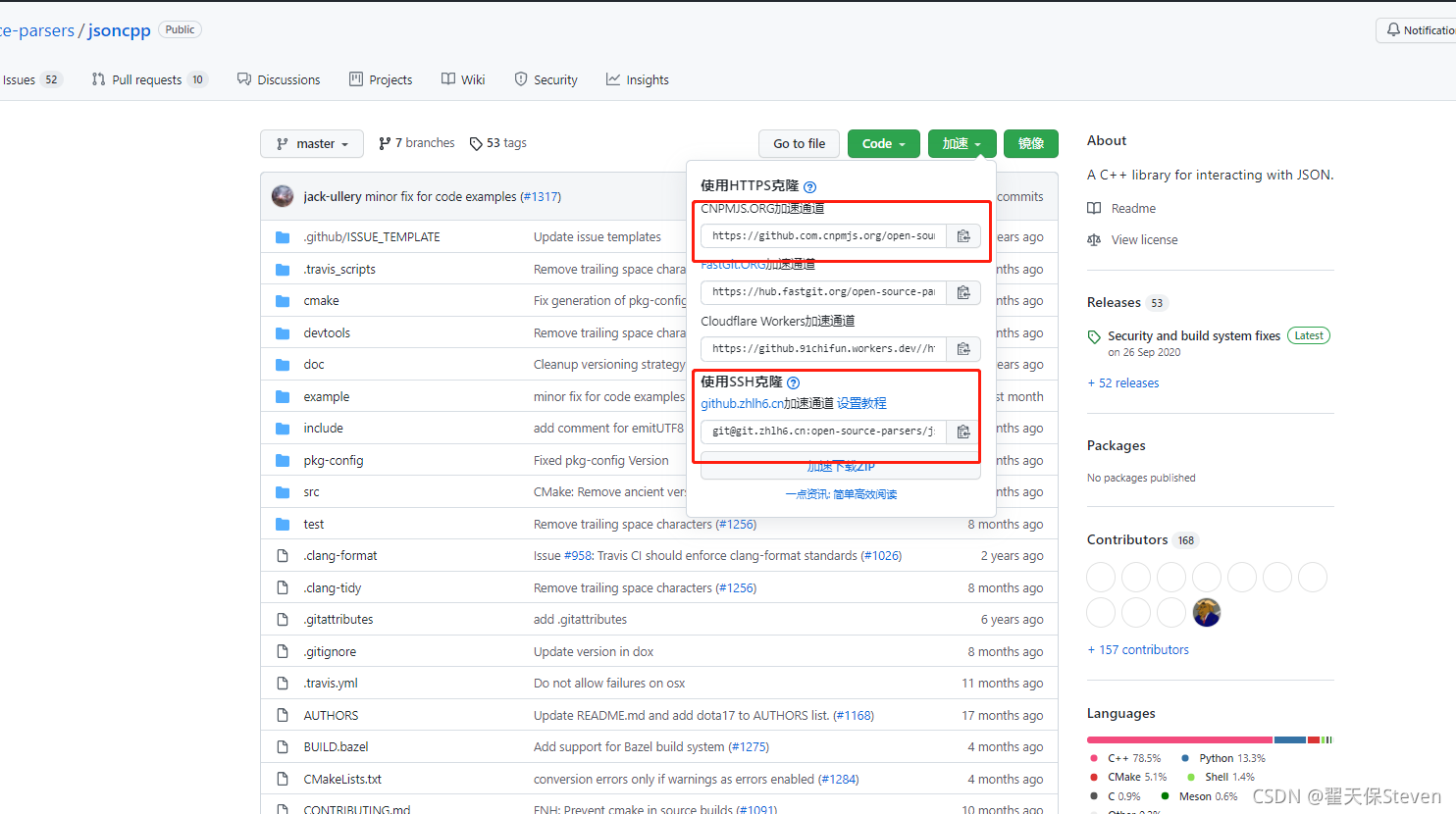The image size is (1456, 814).
Task: Copy the SSH clone URL
Action: (x=963, y=431)
